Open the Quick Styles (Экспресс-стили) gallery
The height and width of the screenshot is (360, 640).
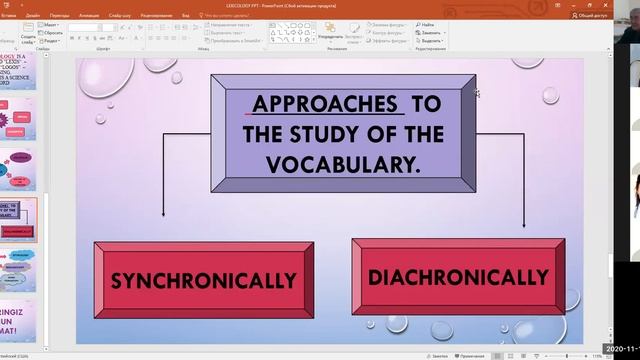tap(354, 33)
